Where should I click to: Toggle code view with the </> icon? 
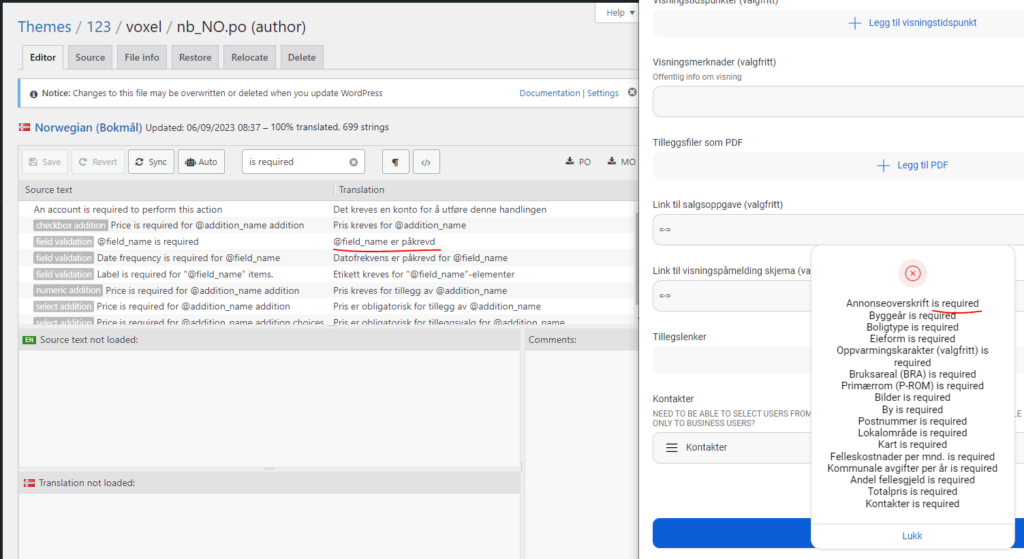pos(426,162)
